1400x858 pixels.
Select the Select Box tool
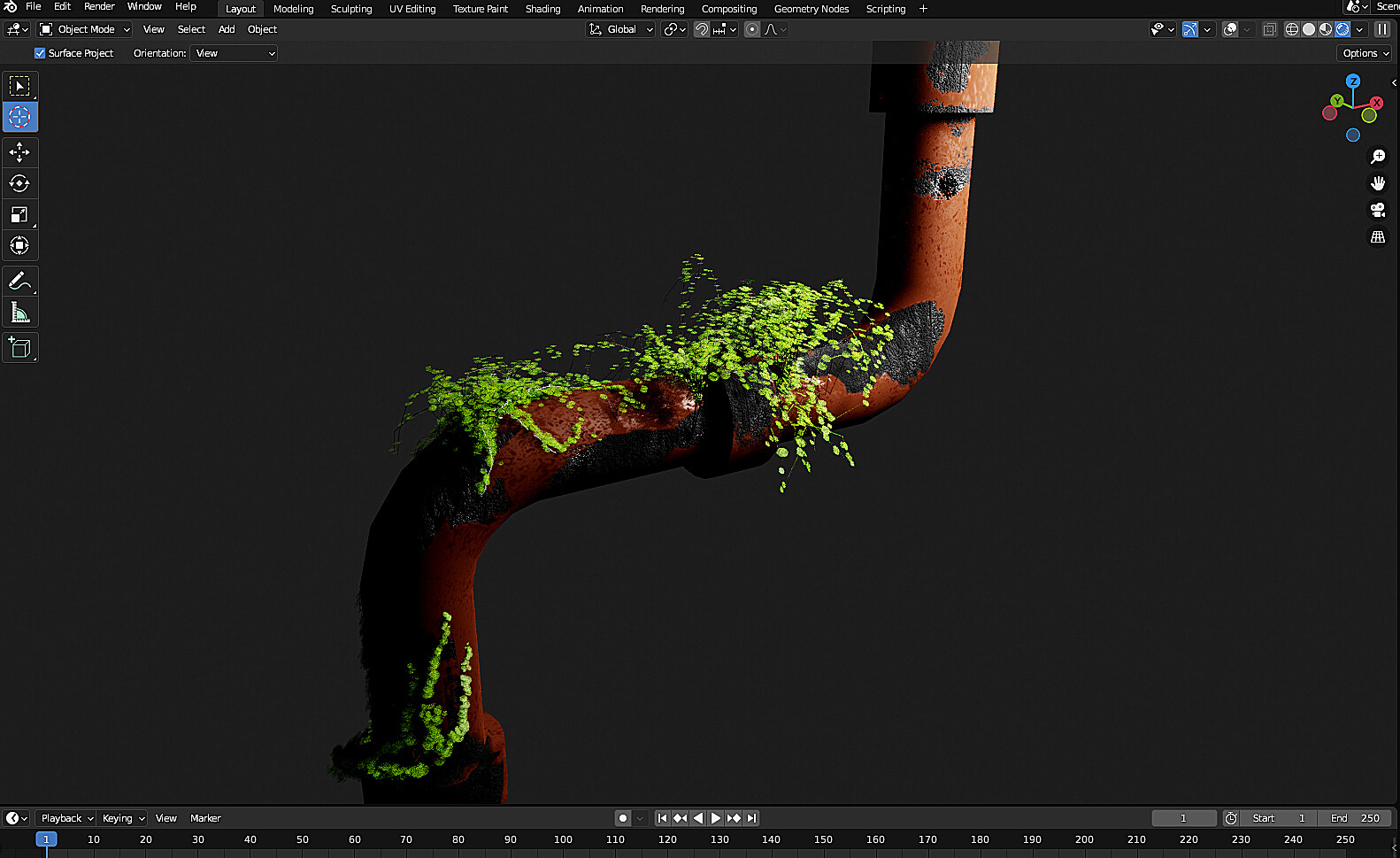tap(19, 86)
